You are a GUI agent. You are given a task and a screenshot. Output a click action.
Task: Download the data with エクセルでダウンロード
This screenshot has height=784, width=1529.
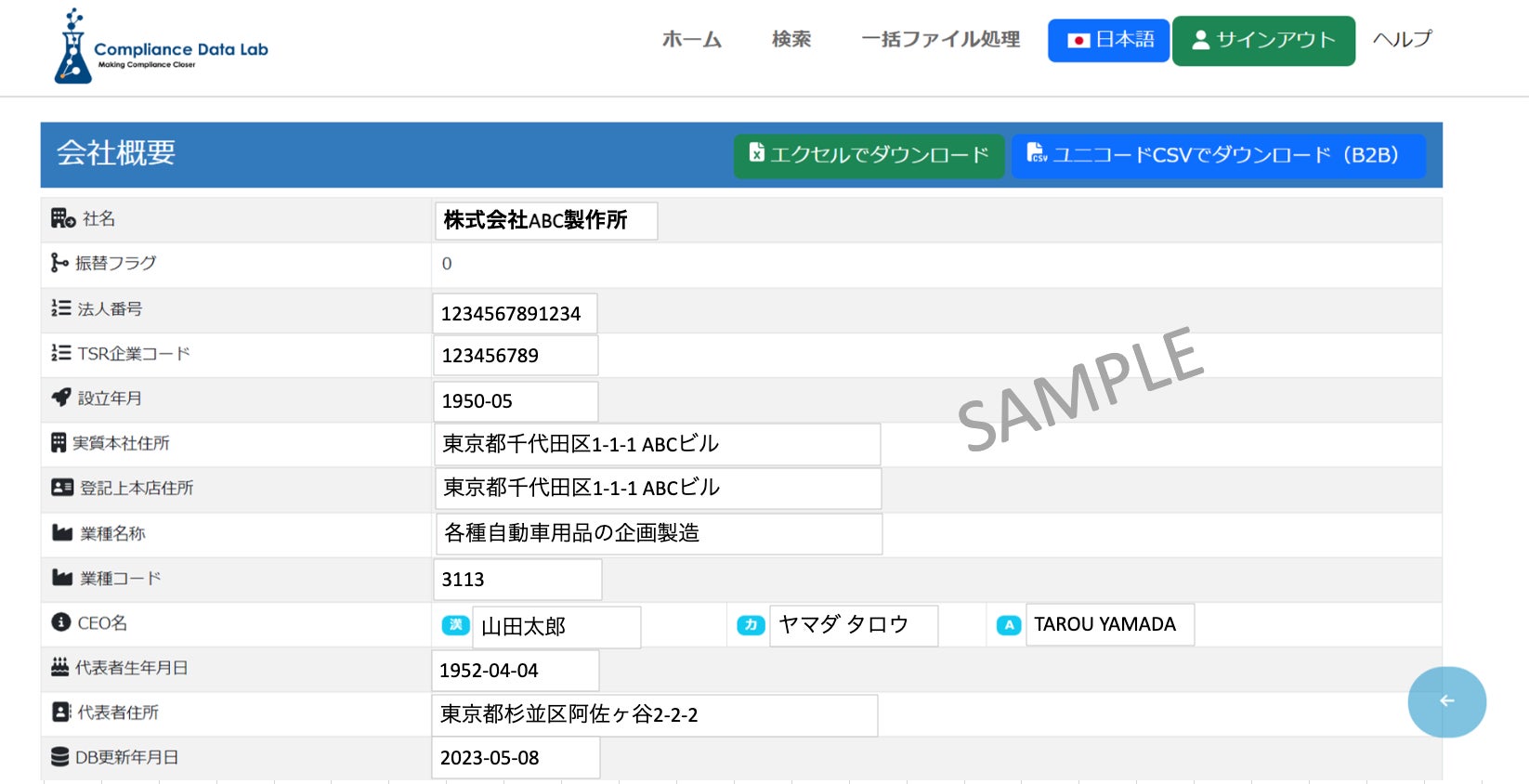pyautogui.click(x=869, y=155)
